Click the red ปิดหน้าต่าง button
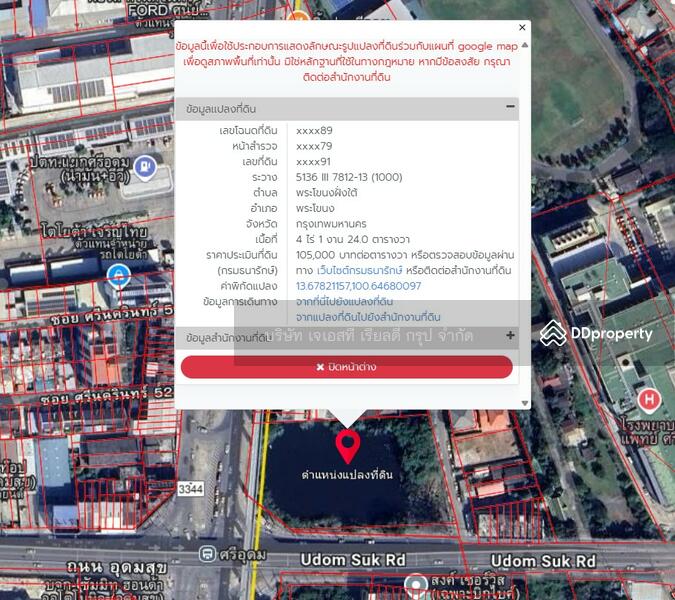This screenshot has width=675, height=600. [x=347, y=367]
